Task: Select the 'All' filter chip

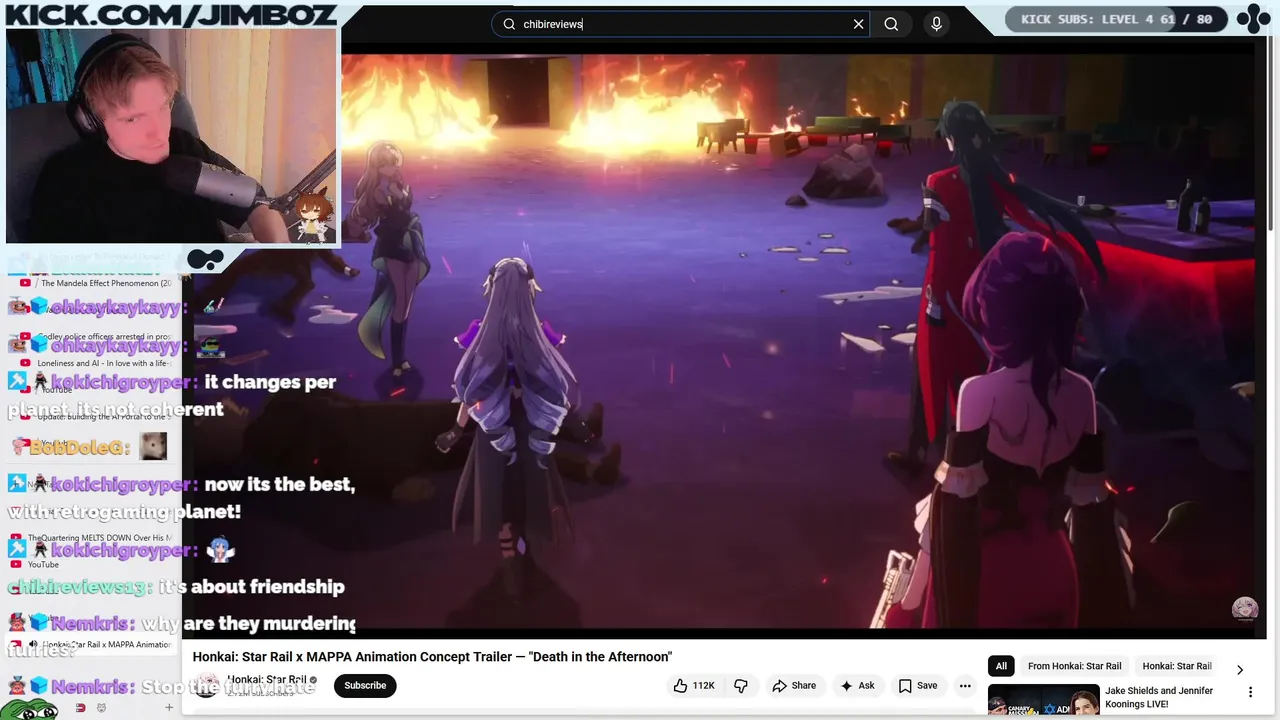Action: [1001, 666]
